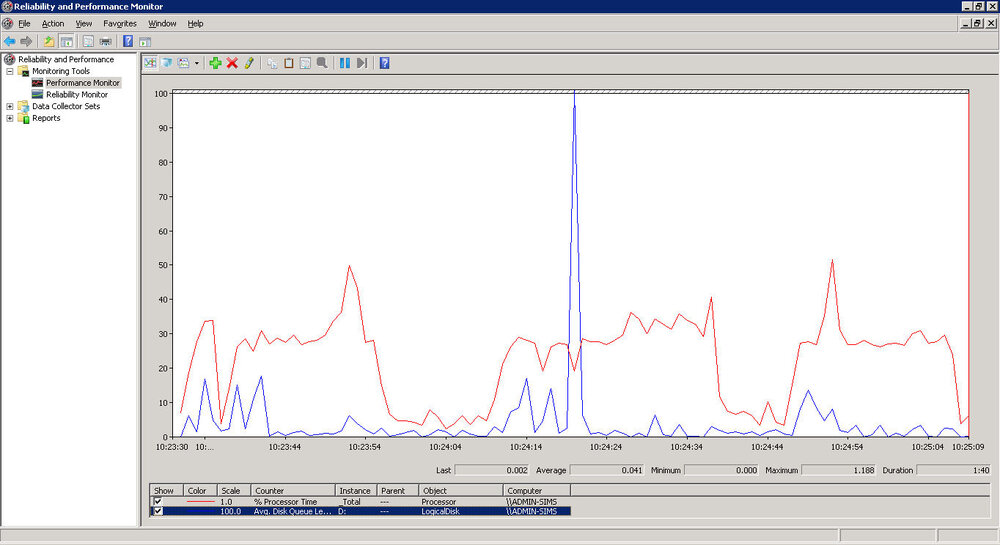
Task: Freeze the display with the pause icon
Action: pos(345,63)
